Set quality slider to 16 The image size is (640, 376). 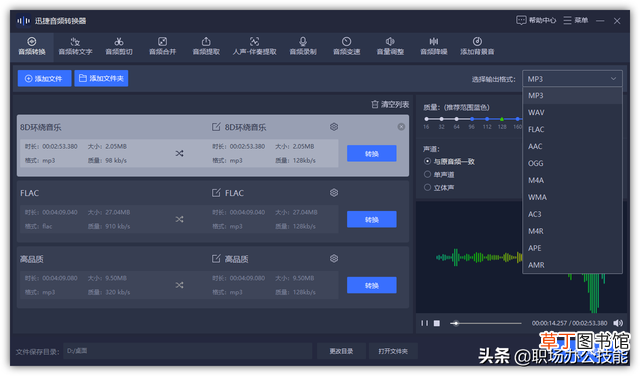click(426, 119)
